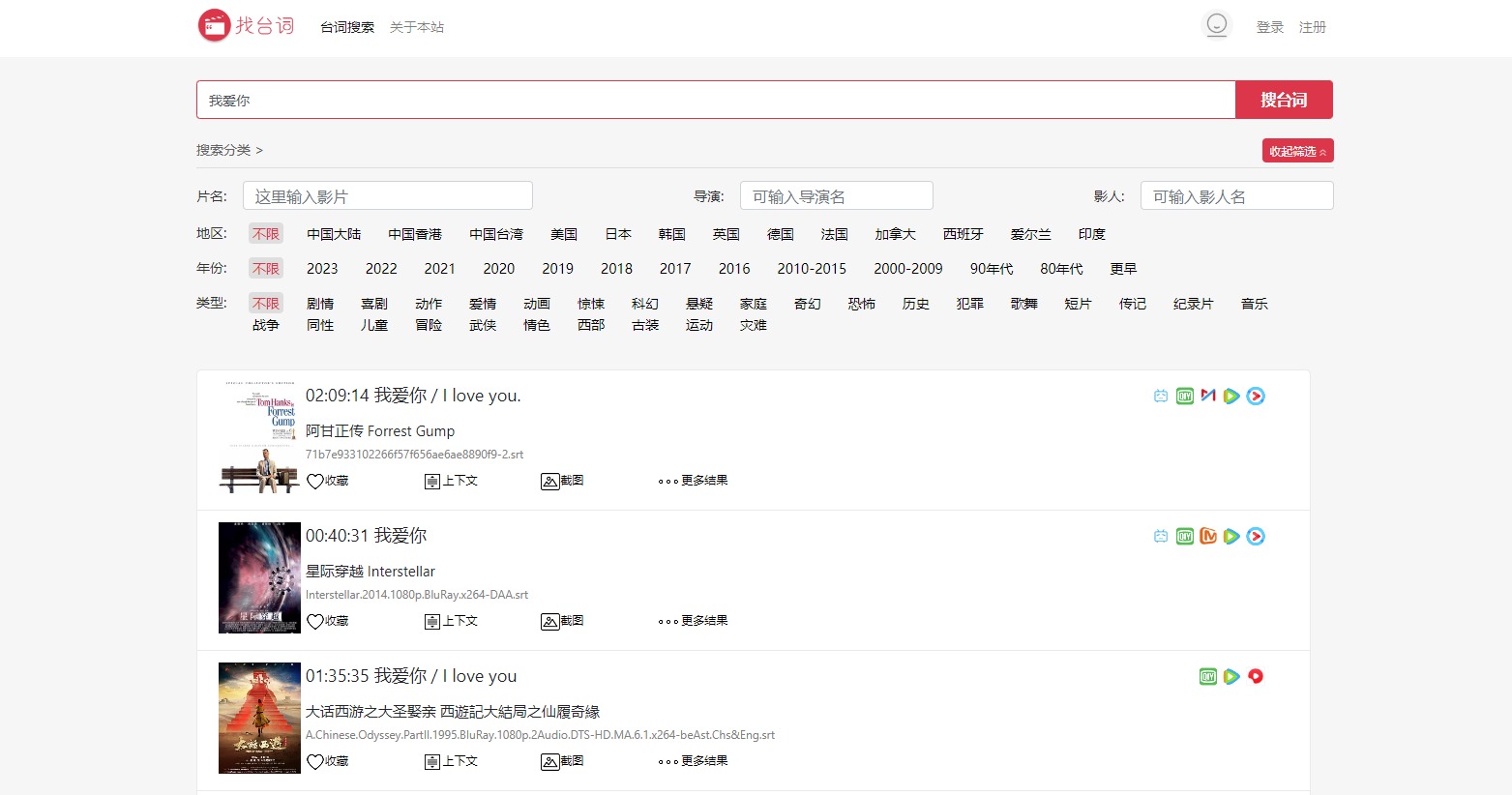The width and height of the screenshot is (1512, 795).
Task: Expand 搜索分类 > breadcrumb
Action: point(229,150)
